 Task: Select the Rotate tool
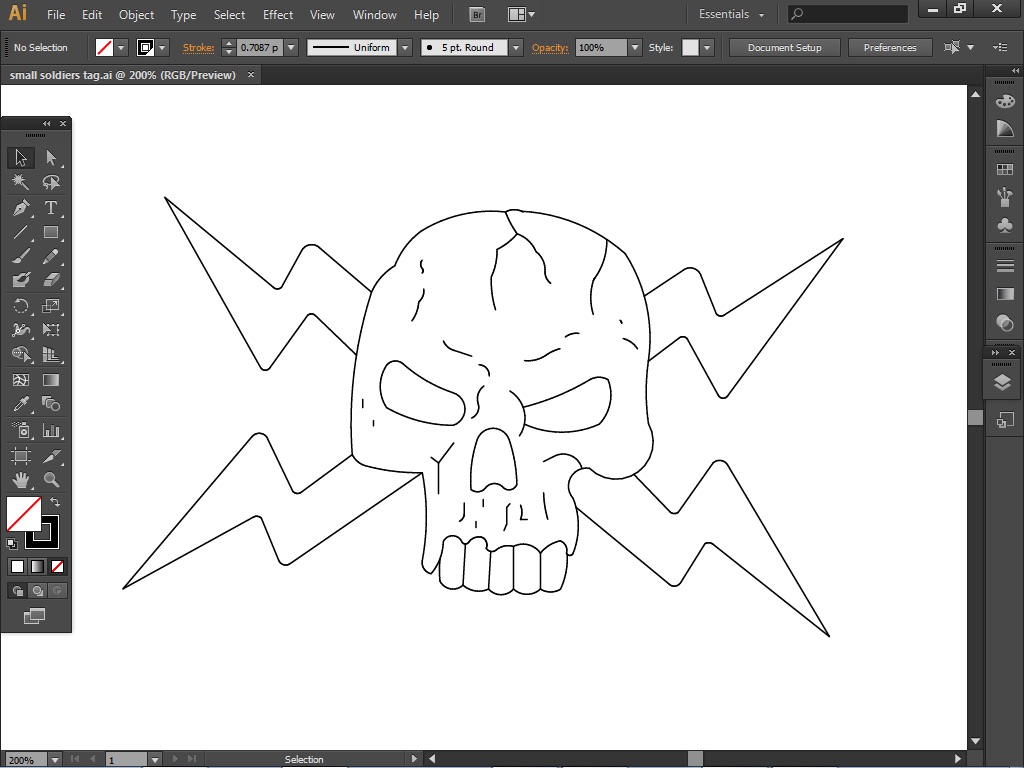click(20, 306)
